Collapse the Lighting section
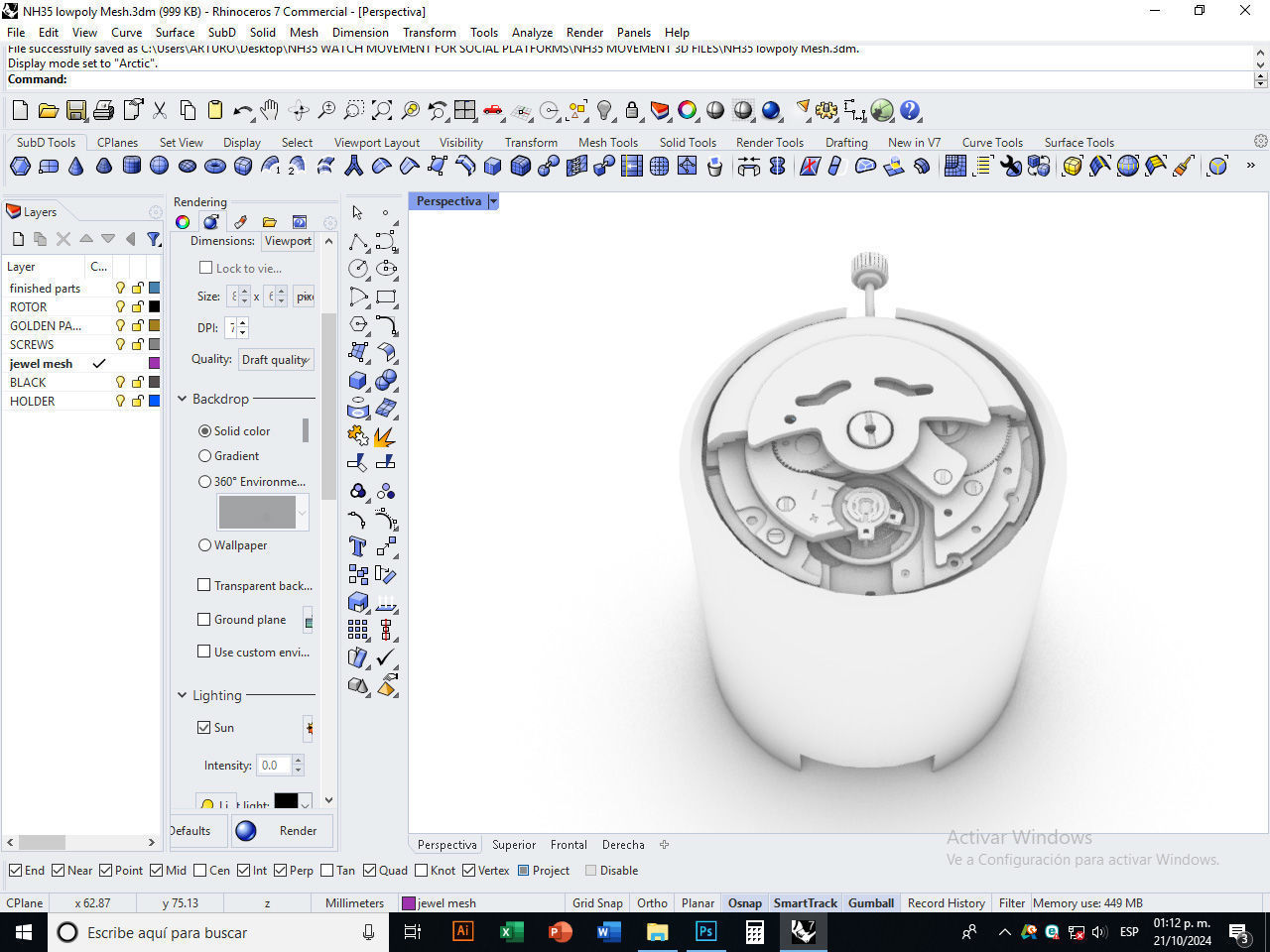The image size is (1270, 952). [x=183, y=695]
